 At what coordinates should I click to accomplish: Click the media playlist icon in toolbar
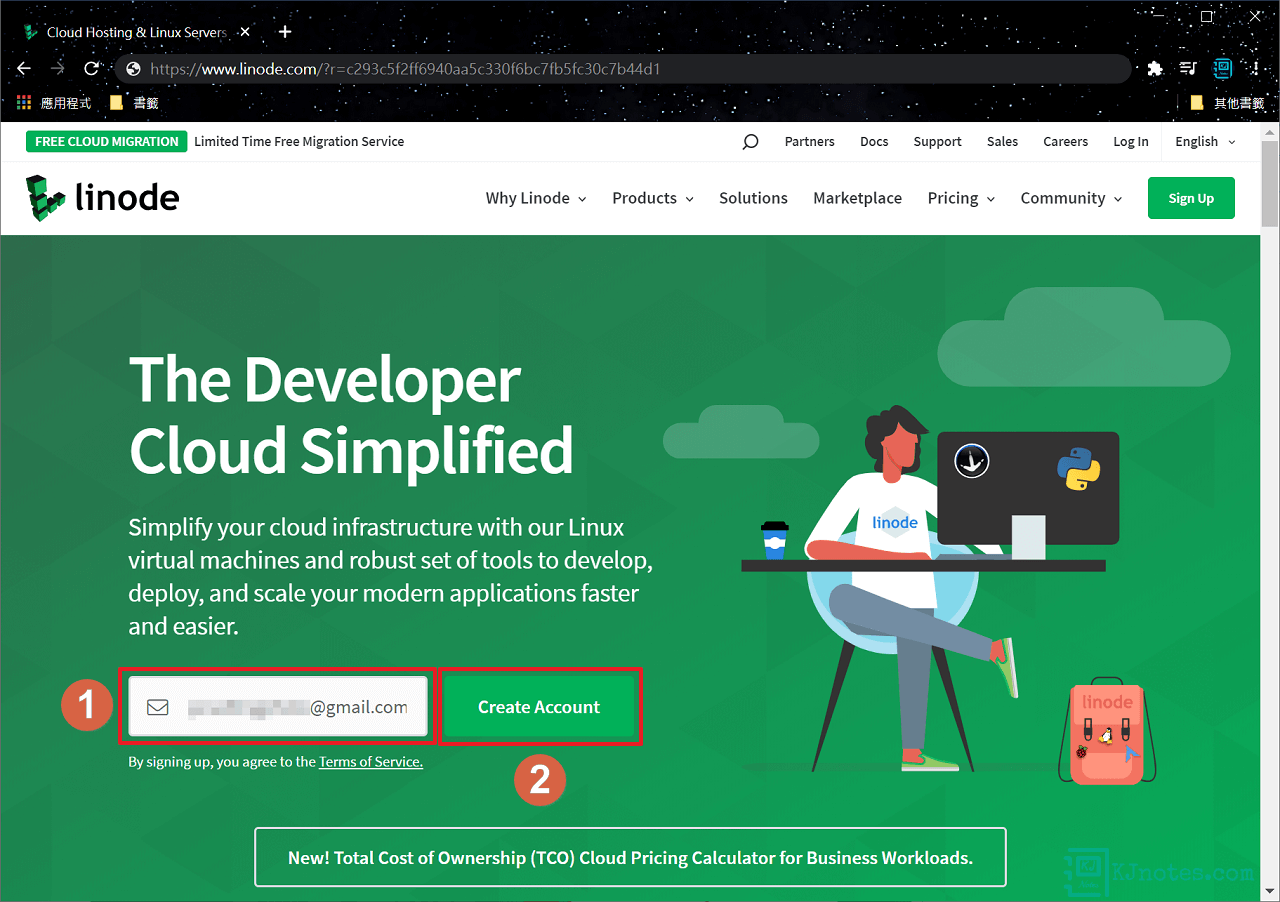(1188, 68)
